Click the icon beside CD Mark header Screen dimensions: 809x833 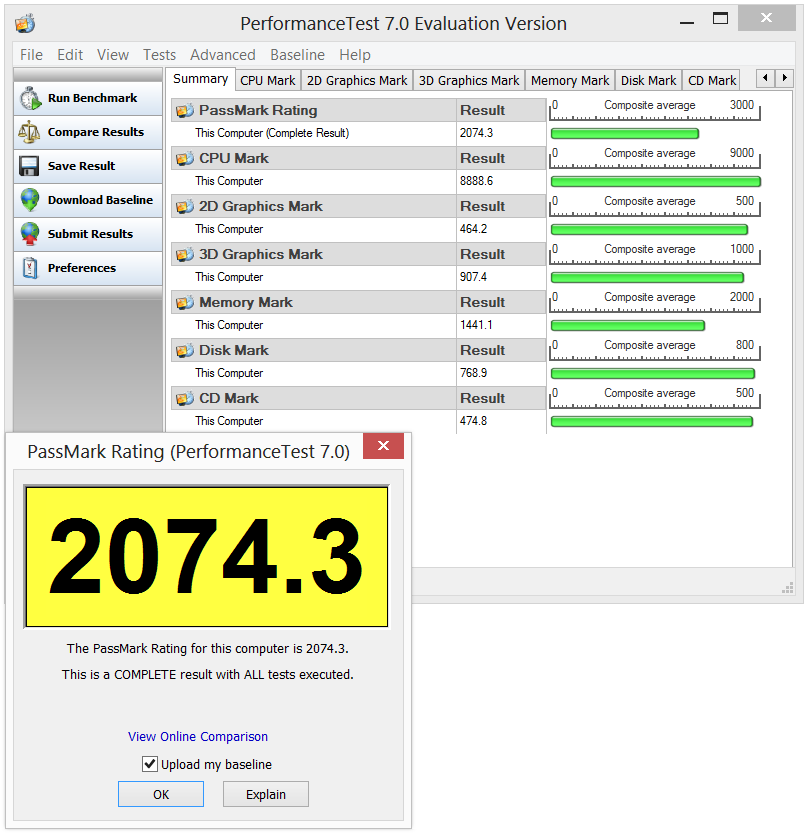185,398
